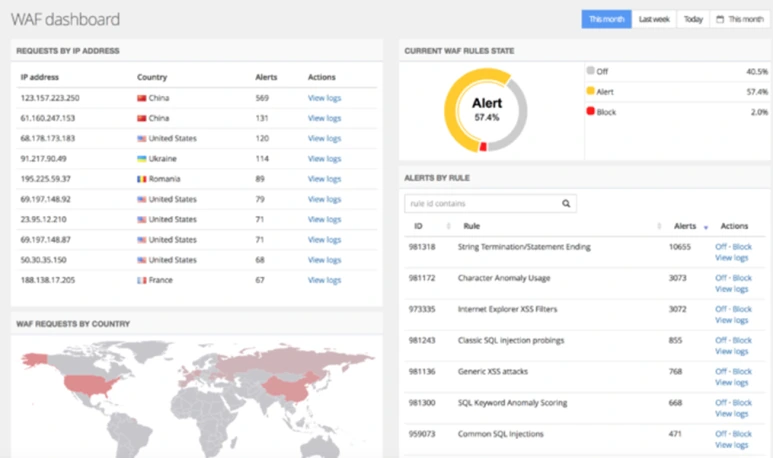This screenshot has width=773, height=458.
Task: Sort by the Alerts column arrow
Action: click(705, 227)
